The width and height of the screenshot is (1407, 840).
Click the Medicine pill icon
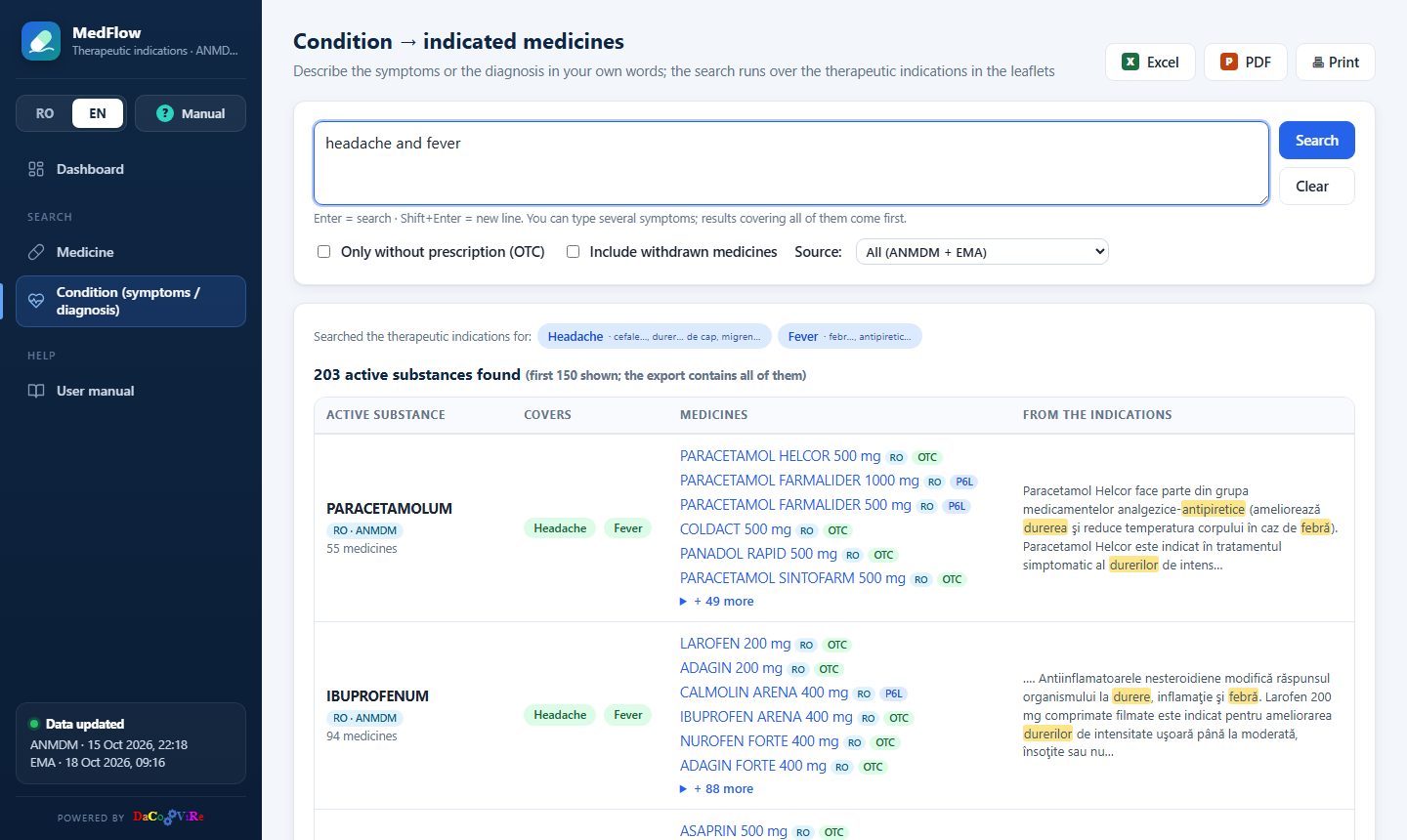point(36,252)
